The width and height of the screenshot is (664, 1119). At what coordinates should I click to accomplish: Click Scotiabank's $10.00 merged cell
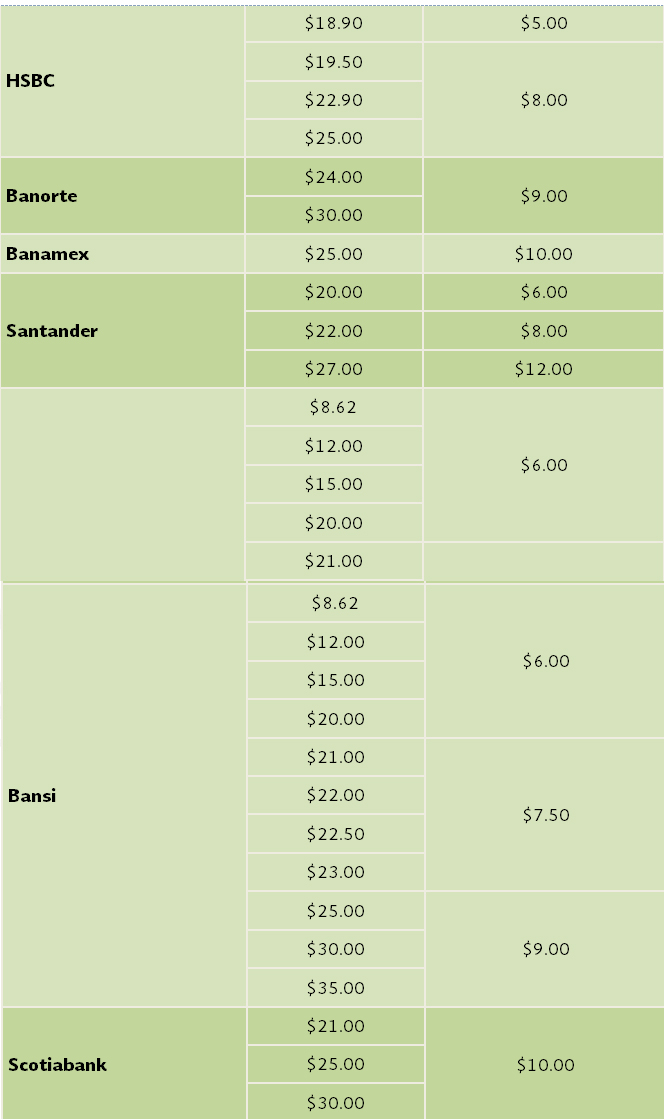pyautogui.click(x=546, y=1065)
